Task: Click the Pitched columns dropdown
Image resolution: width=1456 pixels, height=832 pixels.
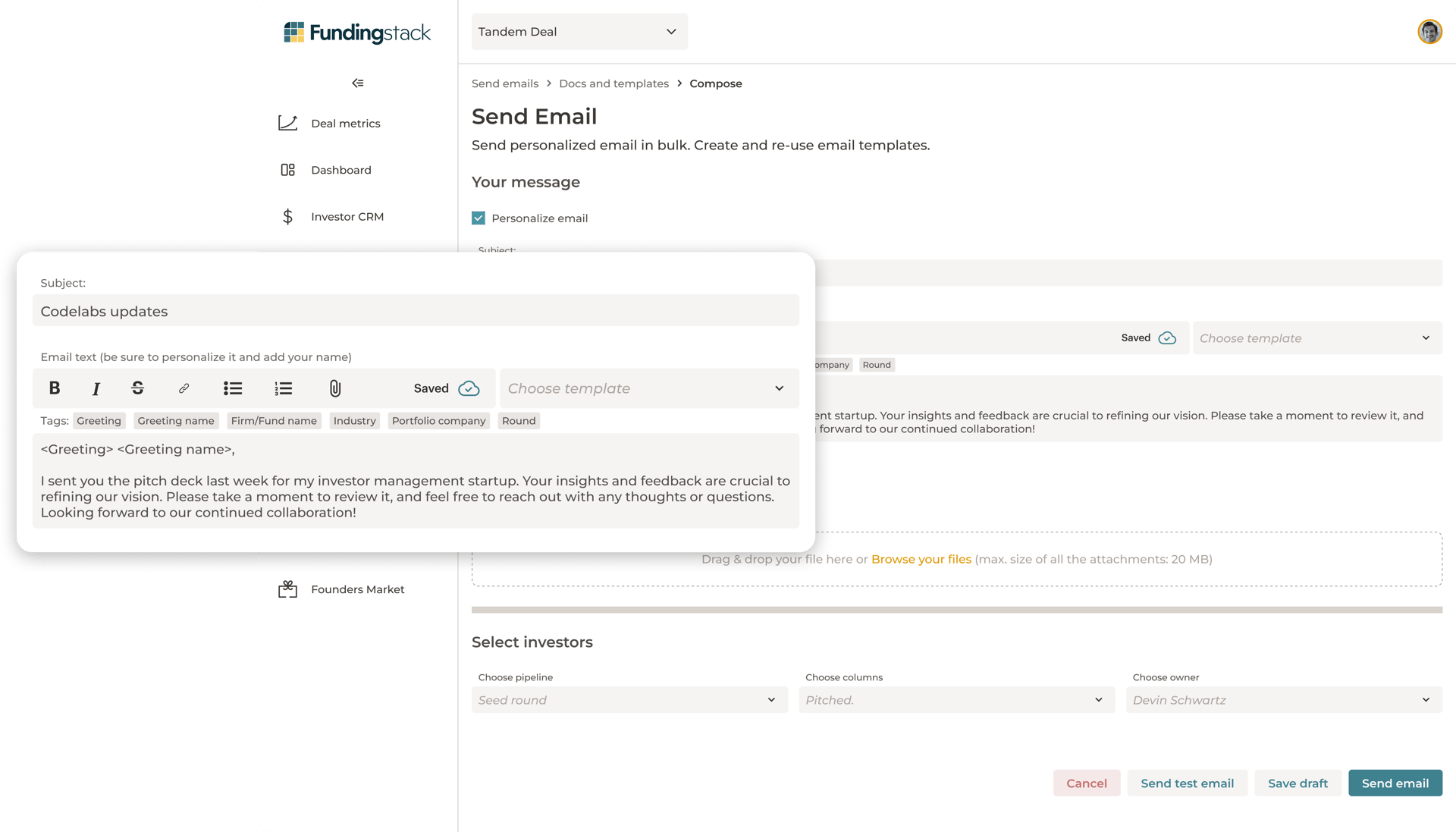Action: tap(955, 699)
